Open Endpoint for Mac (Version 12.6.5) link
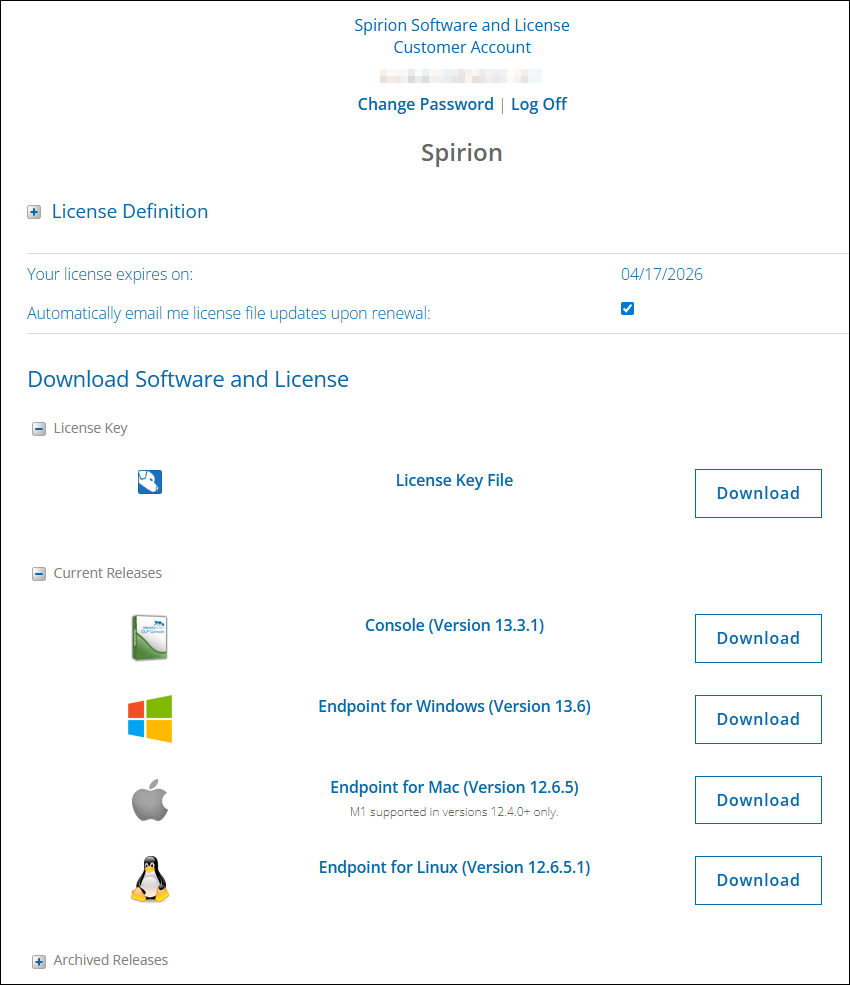The width and height of the screenshot is (850, 985). pyautogui.click(x=454, y=788)
